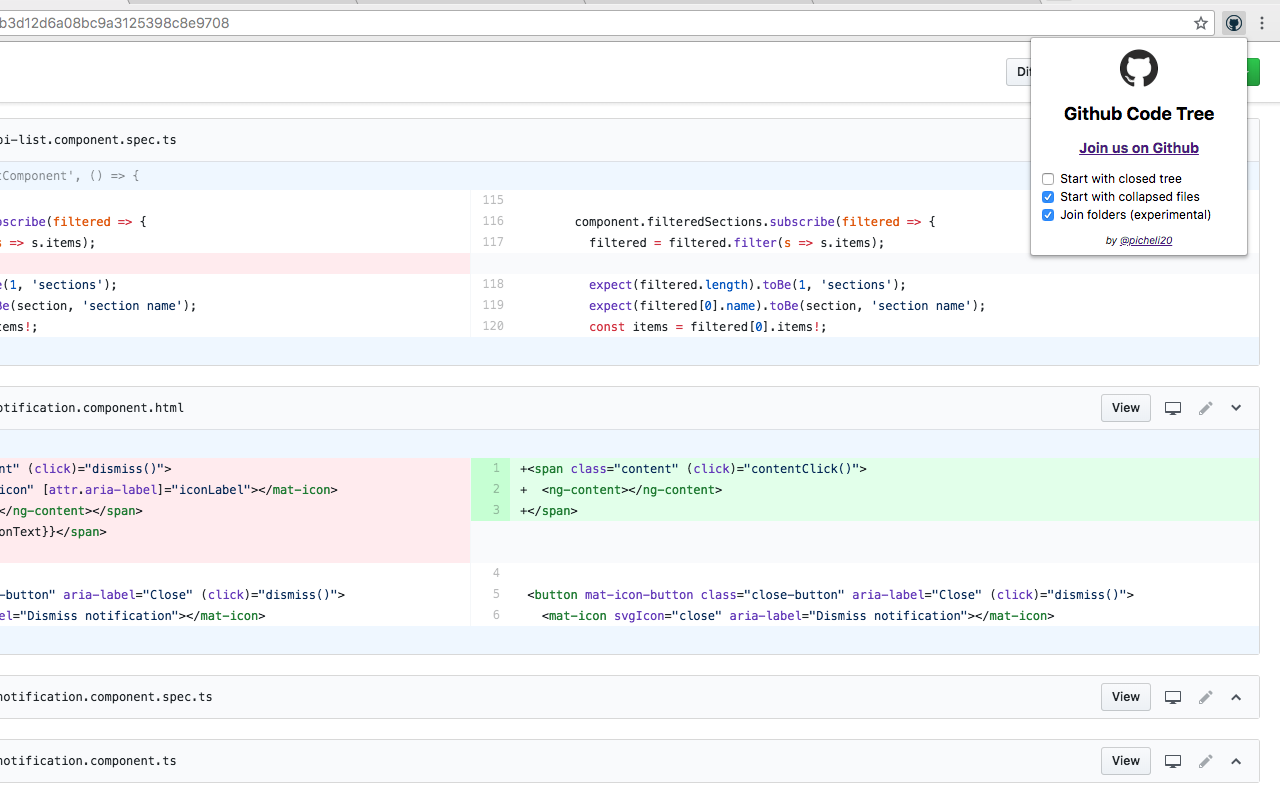The width and height of the screenshot is (1280, 800).
Task: View file notification.component.ts
Action: point(1126,761)
